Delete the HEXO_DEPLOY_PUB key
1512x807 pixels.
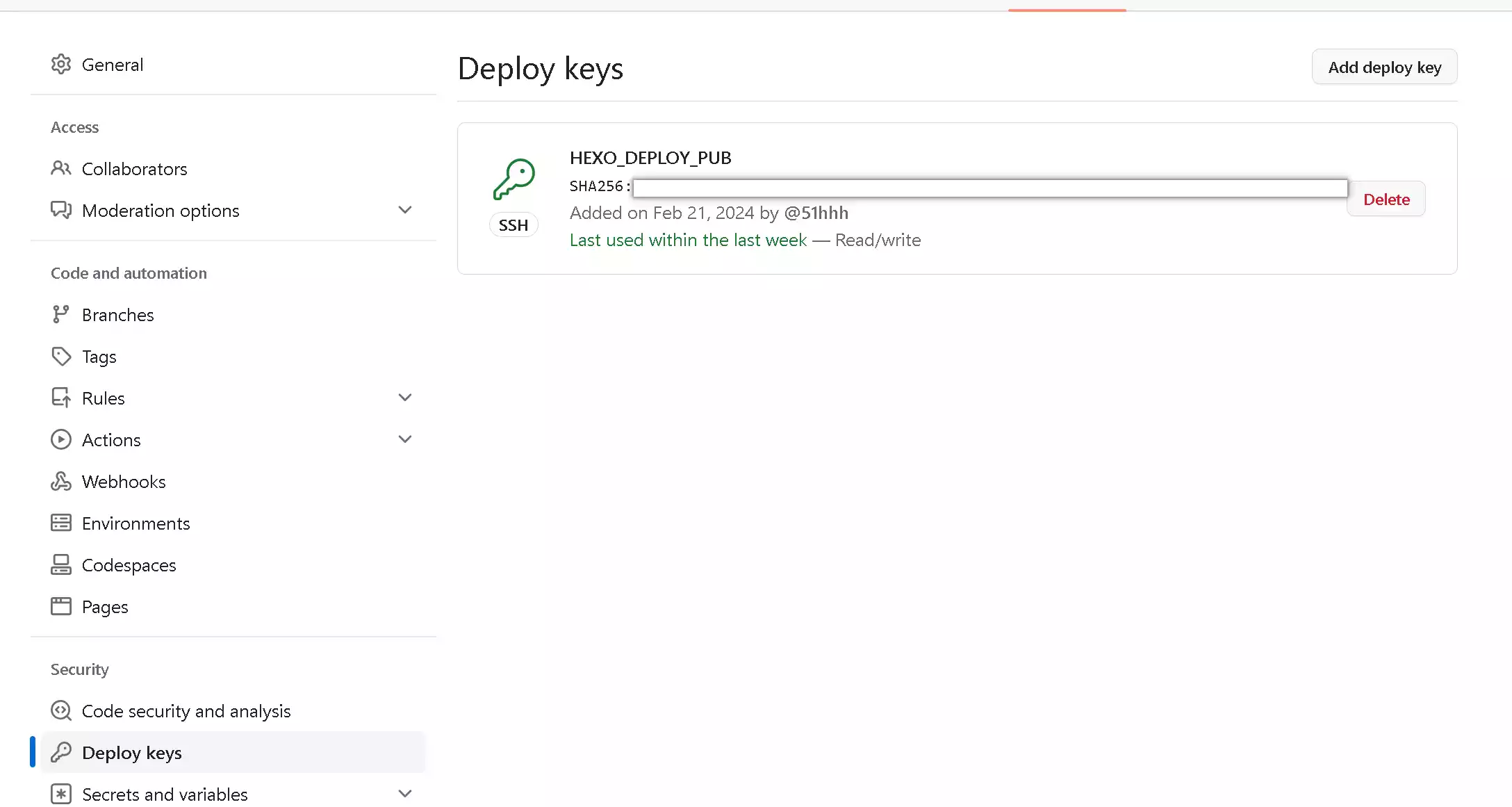[1386, 199]
